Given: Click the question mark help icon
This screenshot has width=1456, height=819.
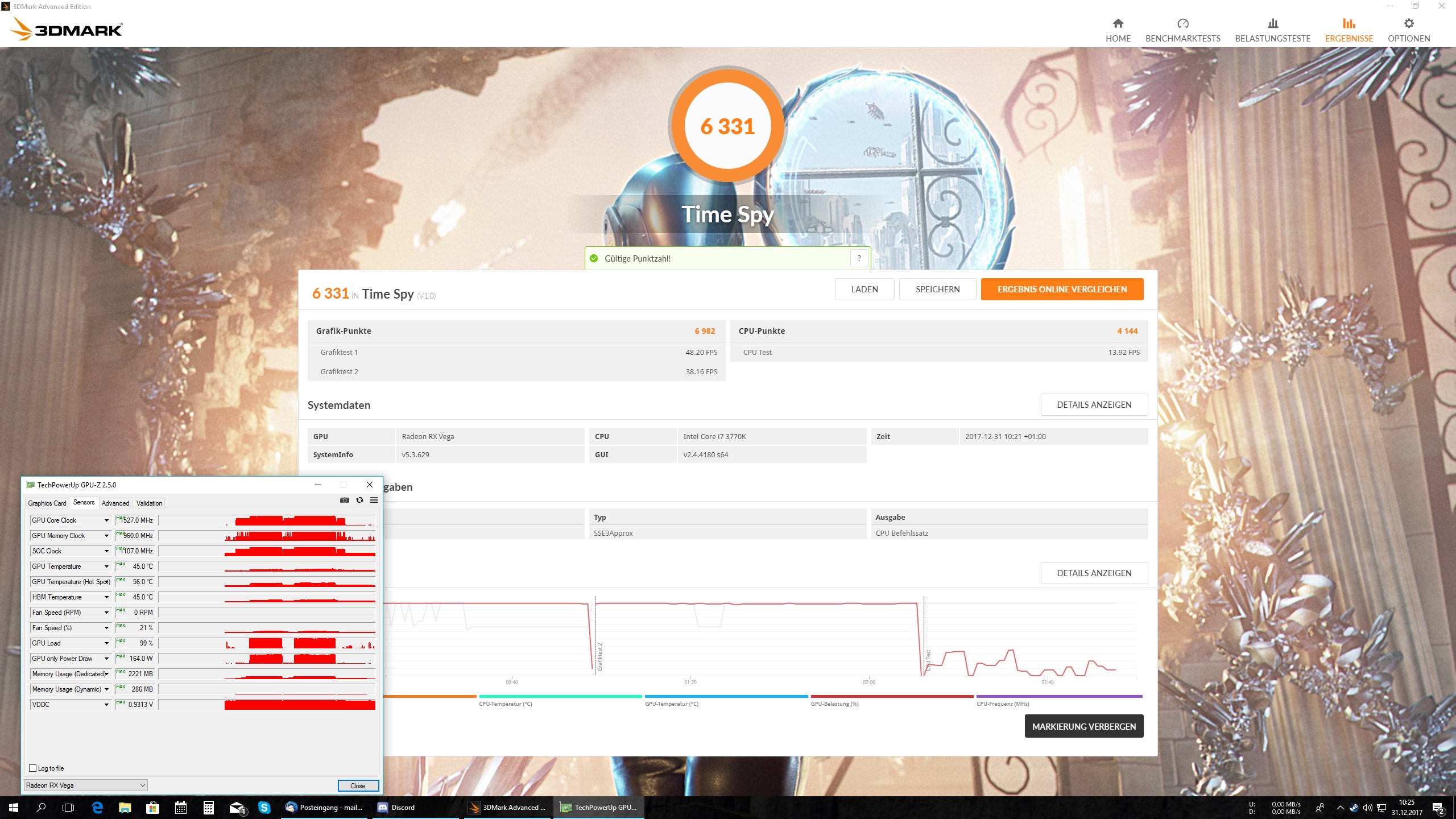Looking at the screenshot, I should click(859, 258).
